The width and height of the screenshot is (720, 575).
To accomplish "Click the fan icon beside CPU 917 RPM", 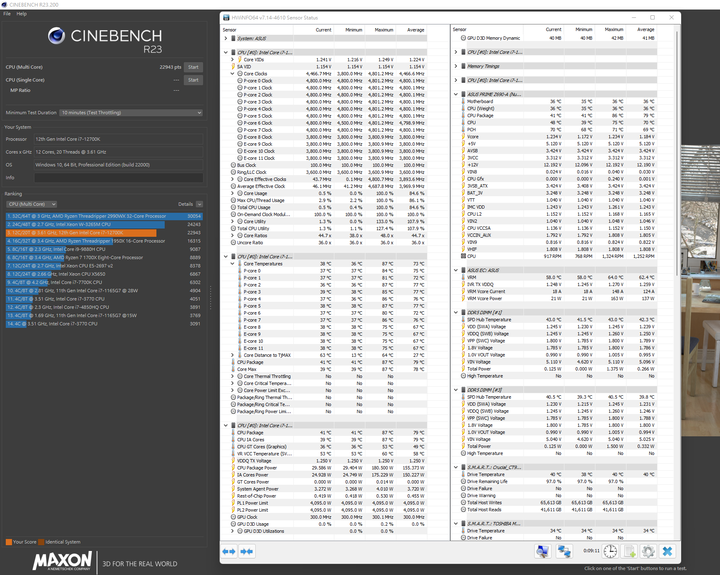I will [463, 256].
